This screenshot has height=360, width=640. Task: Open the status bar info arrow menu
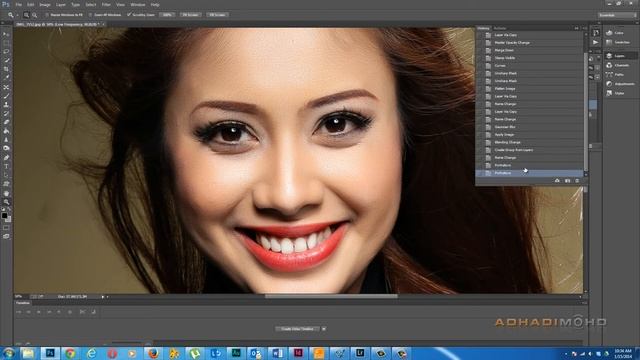[x=103, y=297]
